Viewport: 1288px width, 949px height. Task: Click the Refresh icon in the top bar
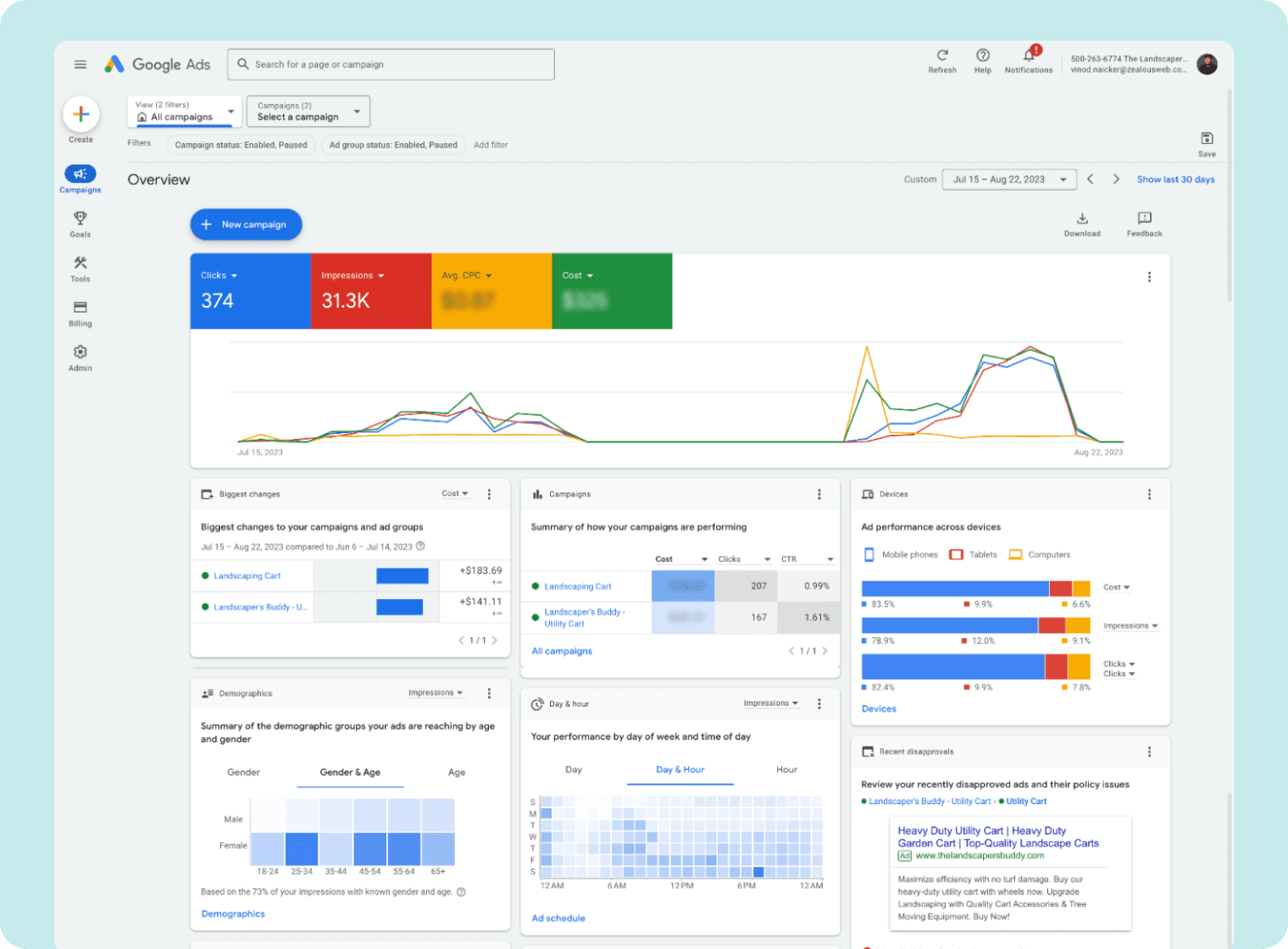point(941,58)
